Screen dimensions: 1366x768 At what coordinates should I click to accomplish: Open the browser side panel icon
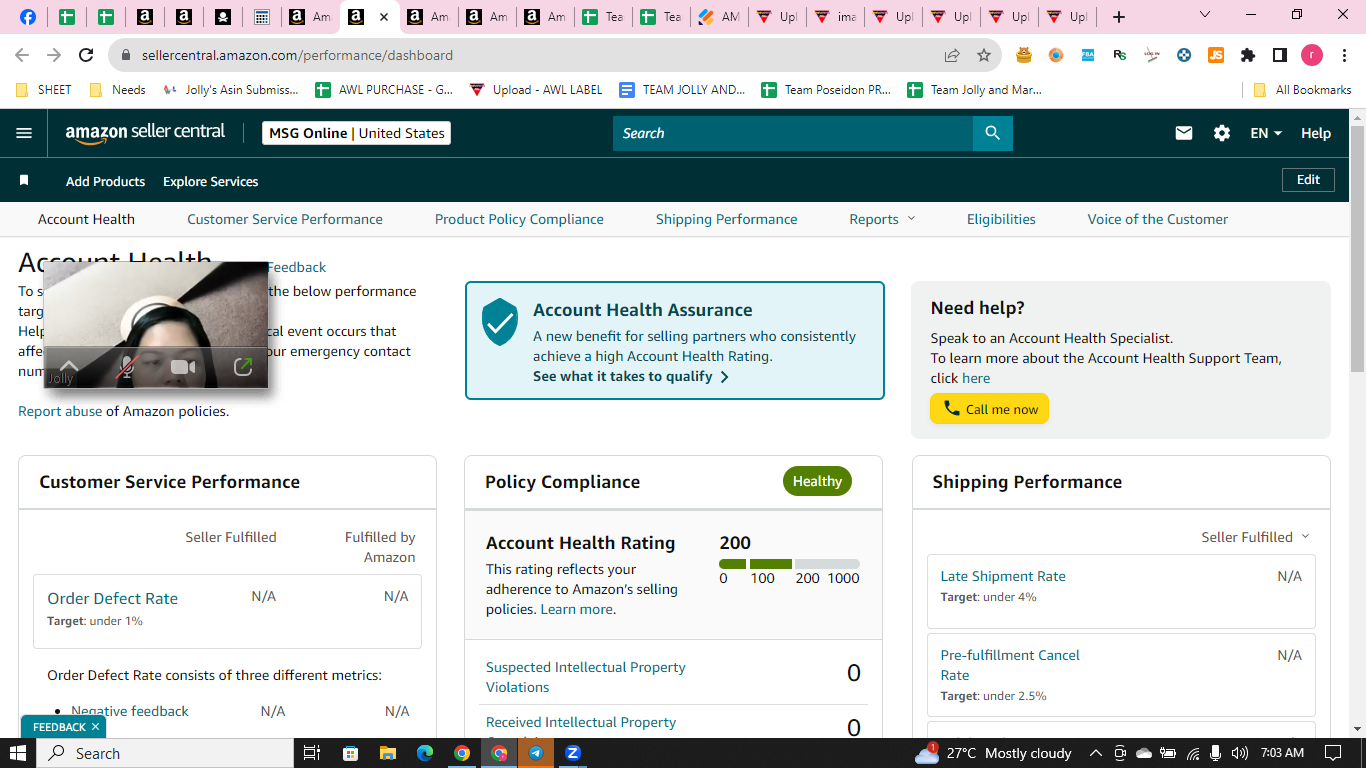click(x=1280, y=55)
